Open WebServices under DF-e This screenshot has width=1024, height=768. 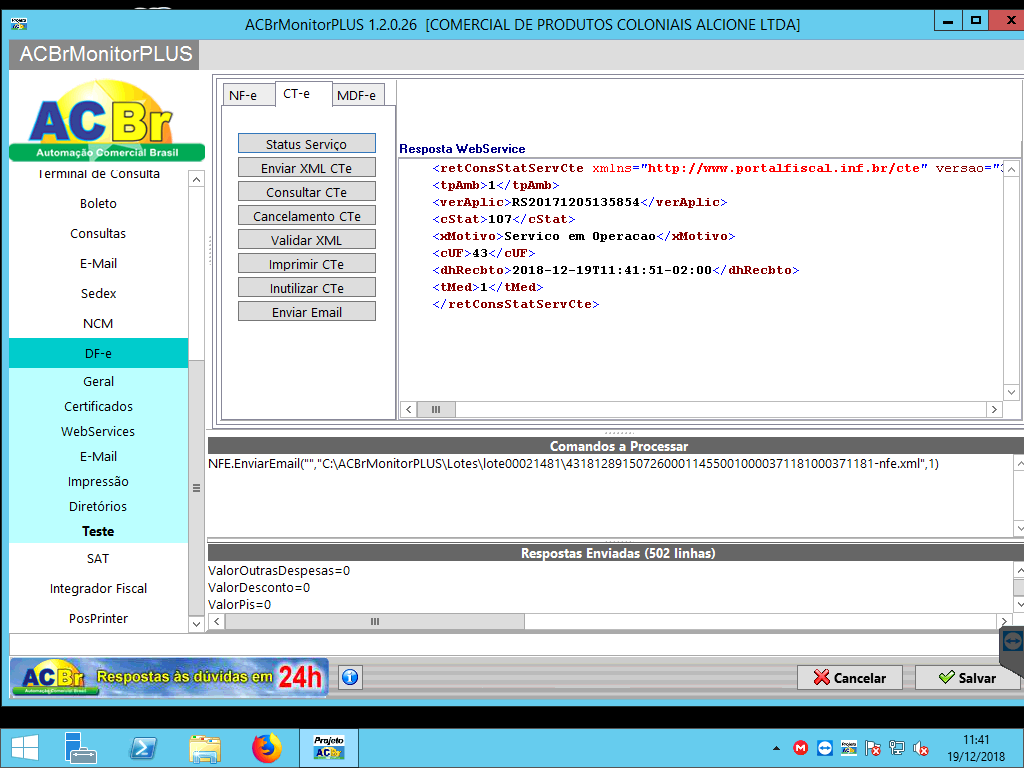tap(99, 431)
